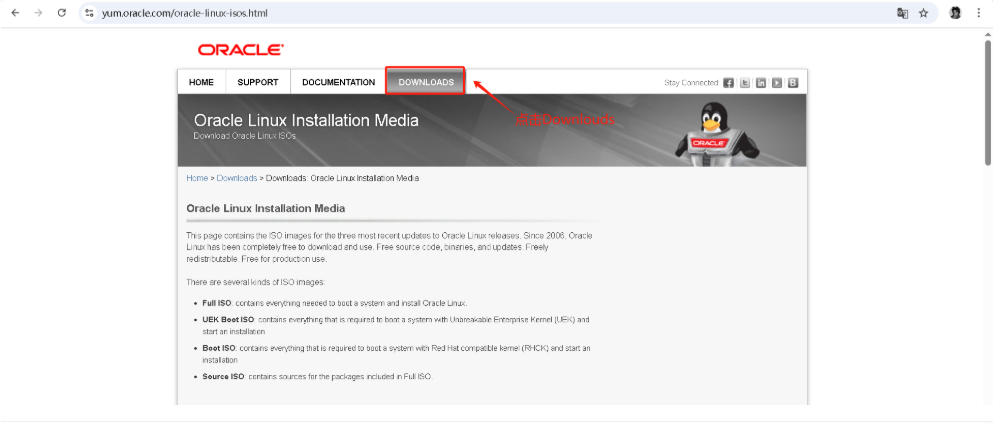Click the 'Download Oracle Linux ISOs' subtitle
Image resolution: width=996 pixels, height=424 pixels.
(245, 136)
